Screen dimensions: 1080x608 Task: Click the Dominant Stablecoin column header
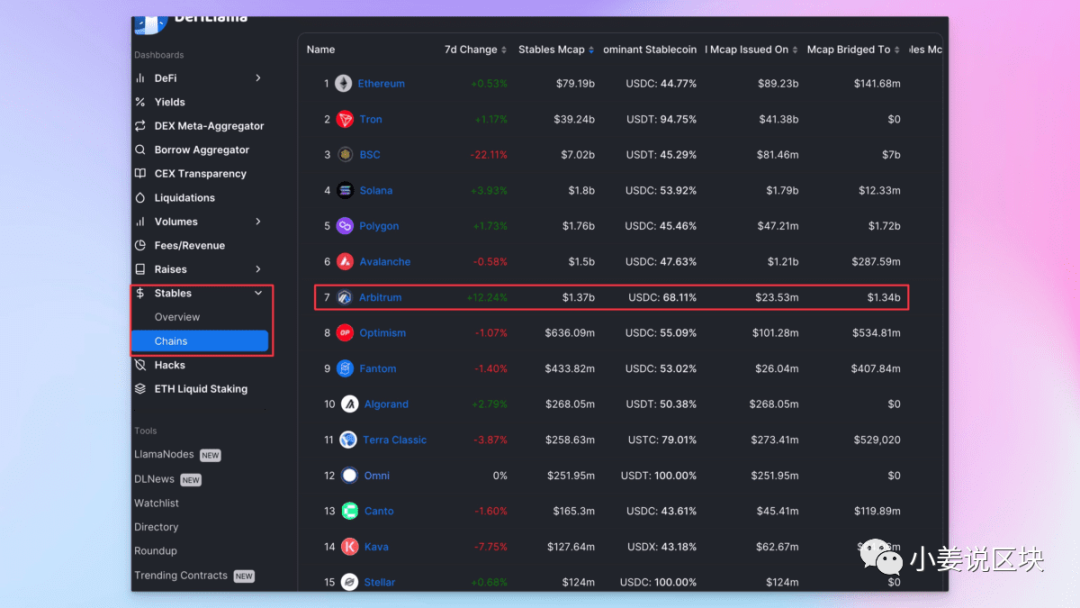point(650,50)
